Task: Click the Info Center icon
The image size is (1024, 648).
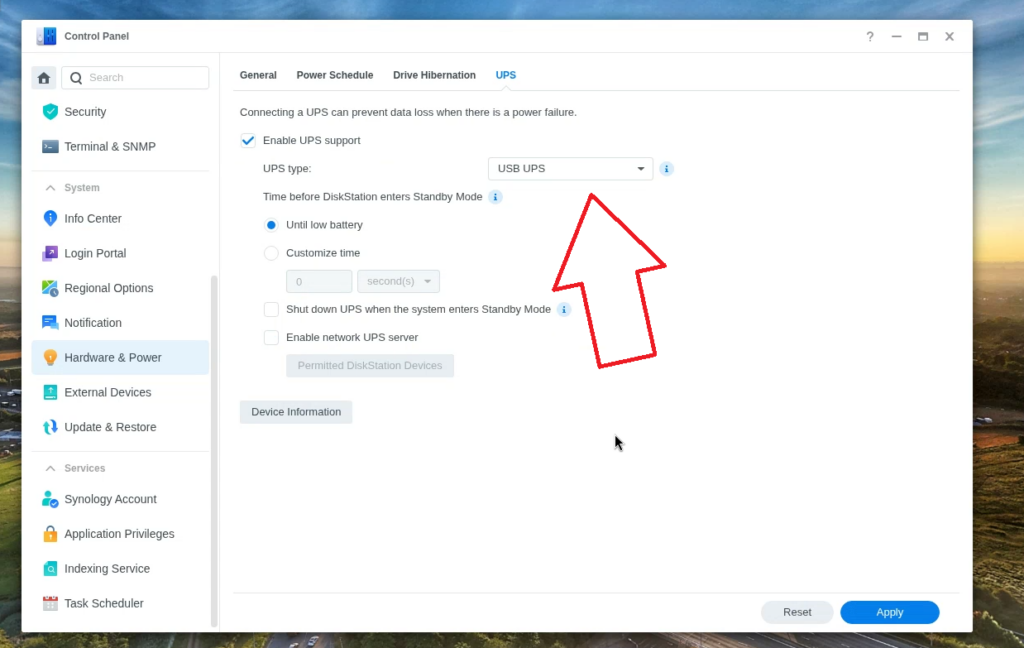Action: click(x=50, y=218)
